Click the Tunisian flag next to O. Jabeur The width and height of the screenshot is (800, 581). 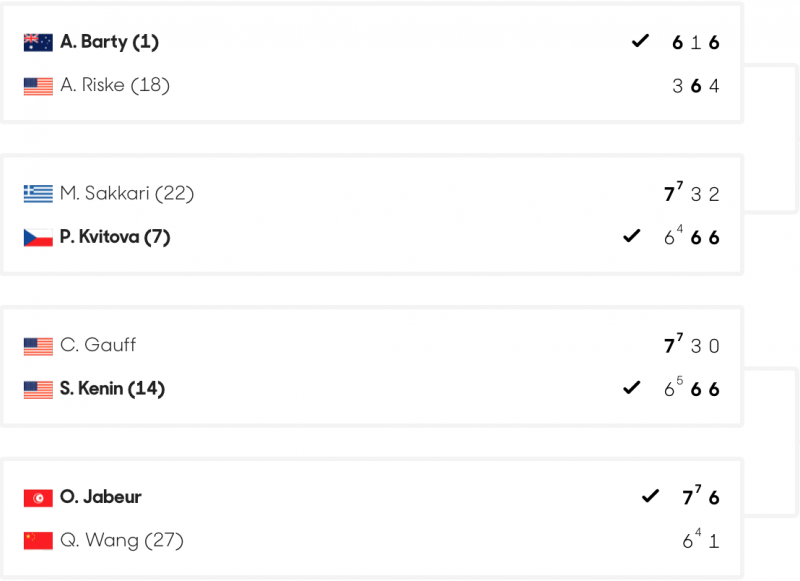click(x=38, y=498)
